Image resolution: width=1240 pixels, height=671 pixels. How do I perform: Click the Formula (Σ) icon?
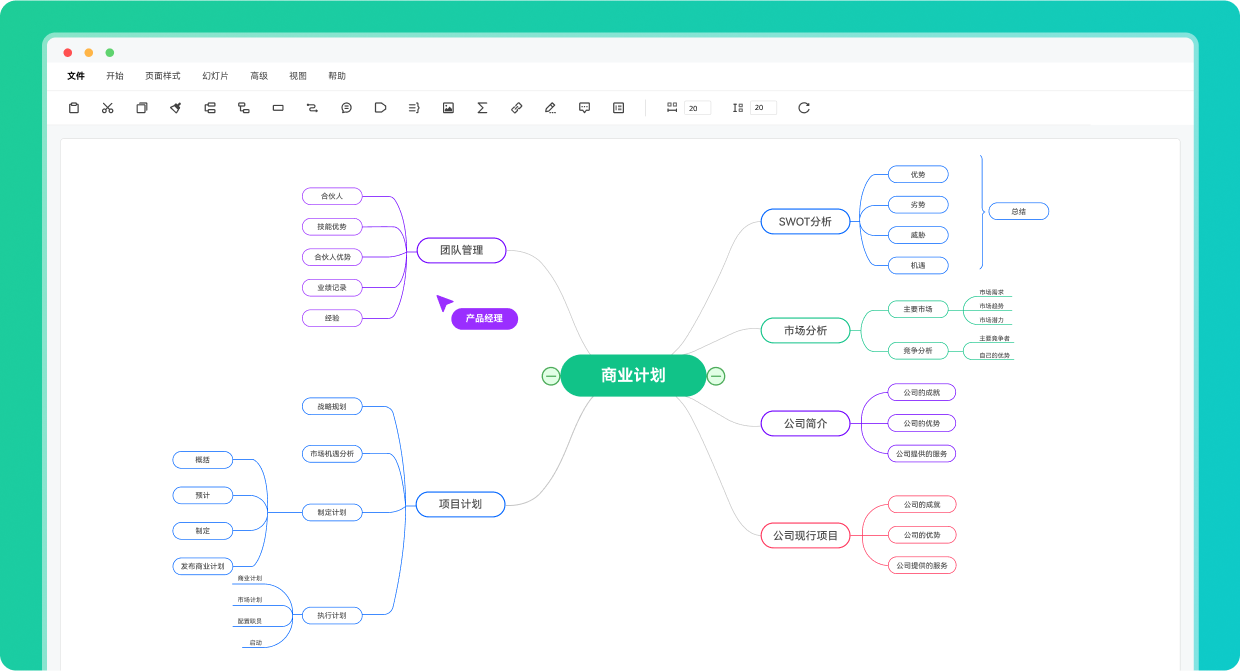[x=481, y=107]
